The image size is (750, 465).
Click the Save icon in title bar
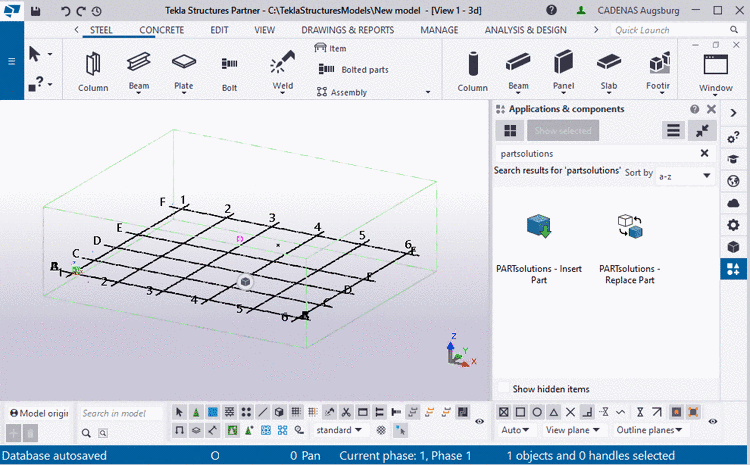pos(36,11)
